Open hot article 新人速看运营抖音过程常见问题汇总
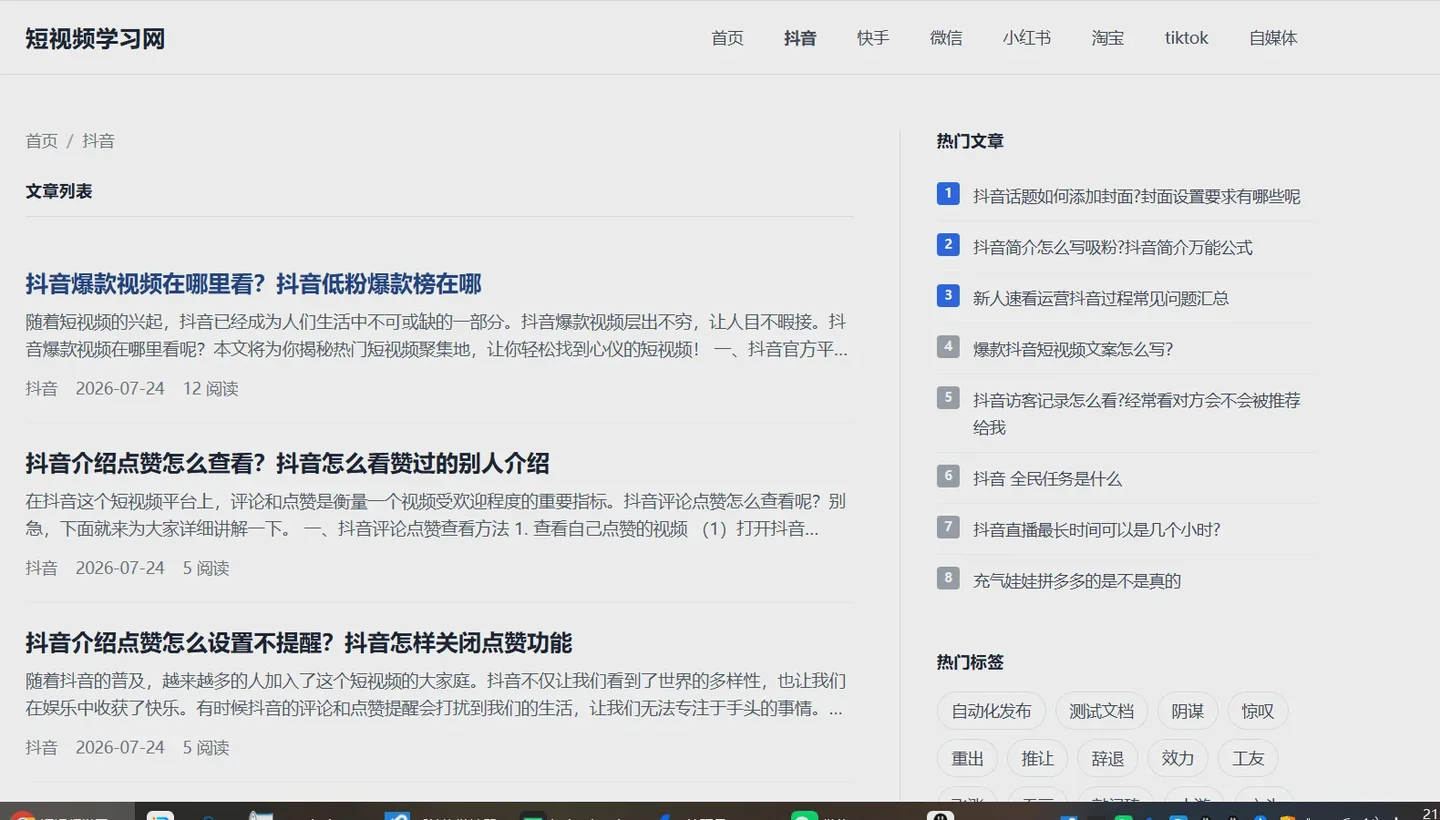 pos(1101,298)
